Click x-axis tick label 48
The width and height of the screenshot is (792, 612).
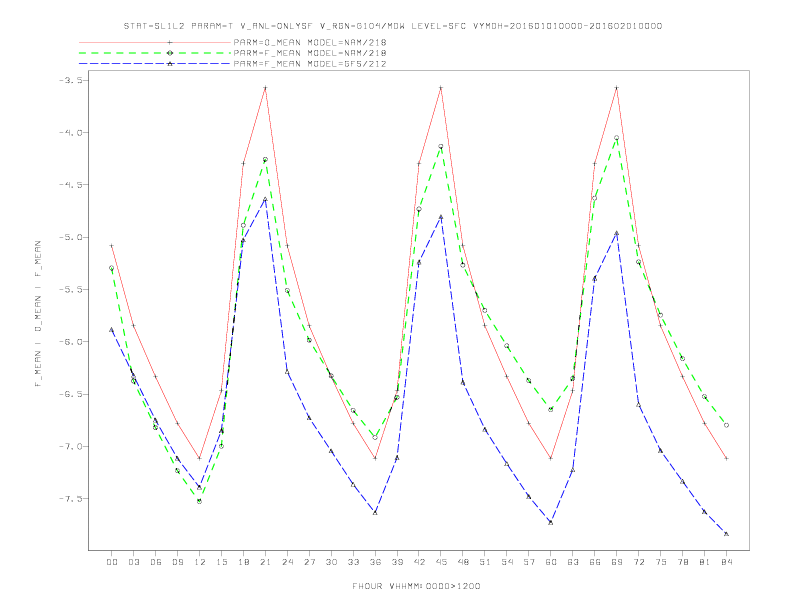click(x=463, y=562)
